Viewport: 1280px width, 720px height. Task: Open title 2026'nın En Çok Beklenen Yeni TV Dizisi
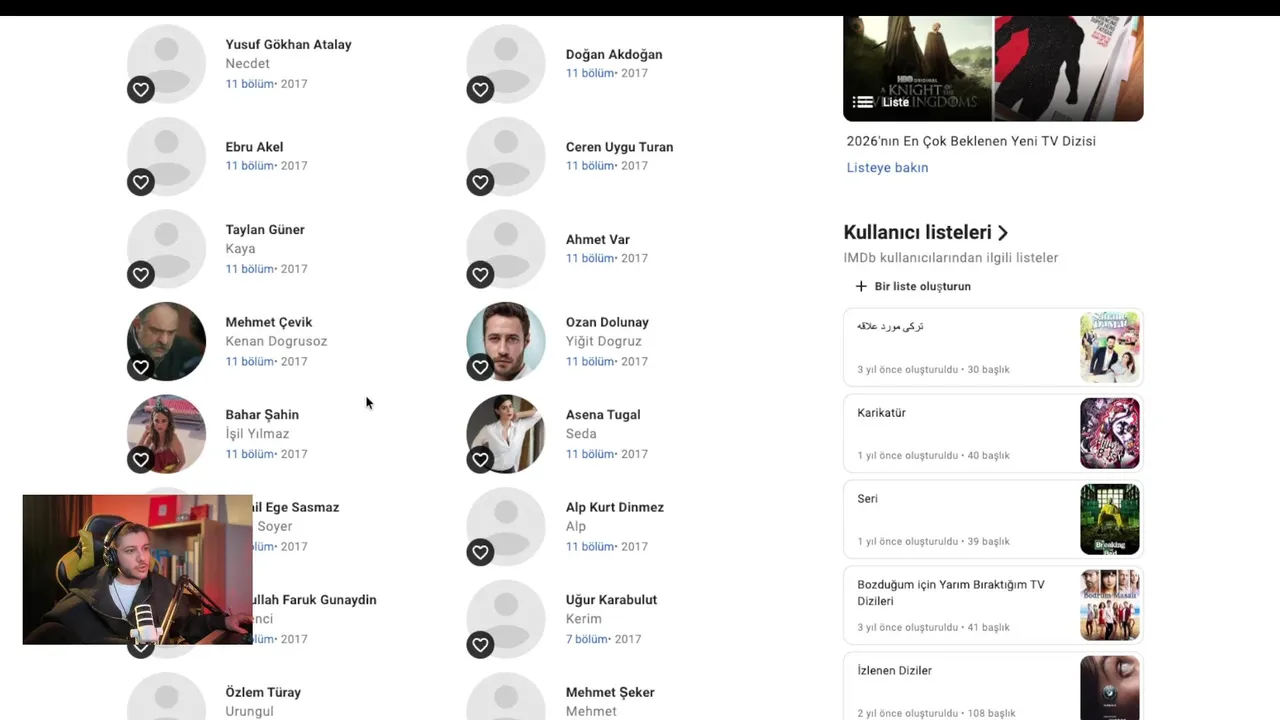pos(971,141)
